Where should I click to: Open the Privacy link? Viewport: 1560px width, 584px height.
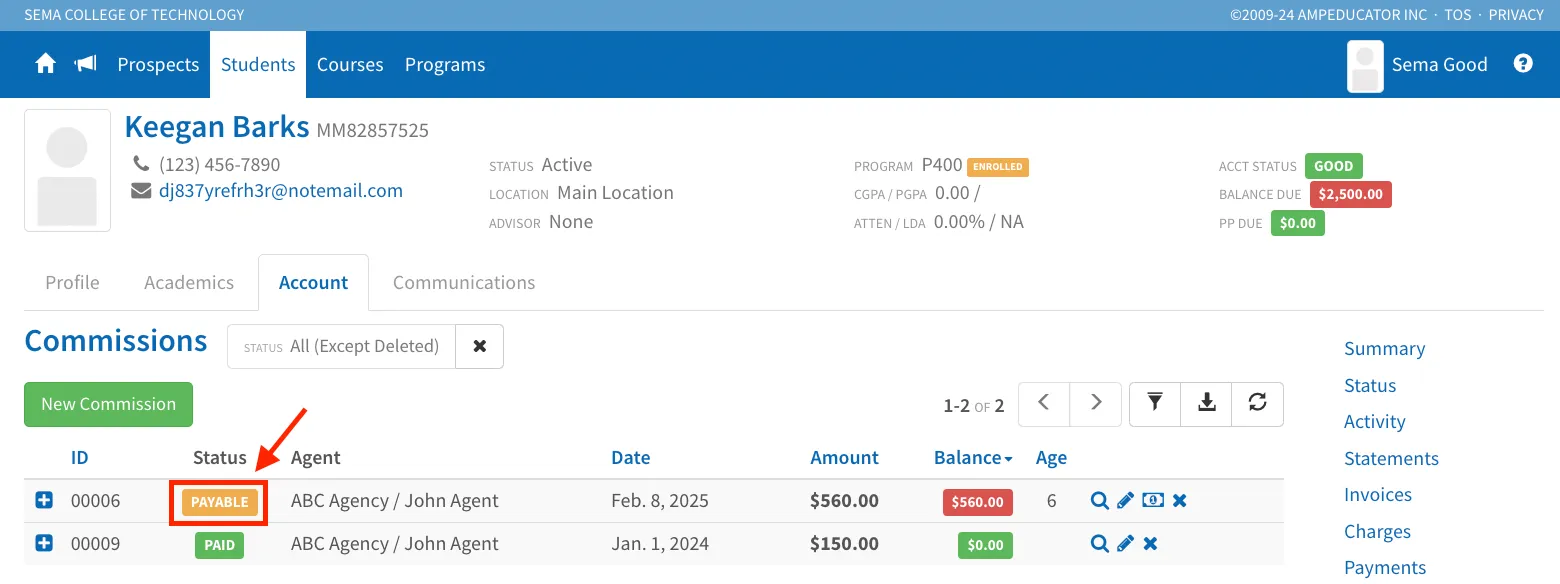click(x=1516, y=15)
